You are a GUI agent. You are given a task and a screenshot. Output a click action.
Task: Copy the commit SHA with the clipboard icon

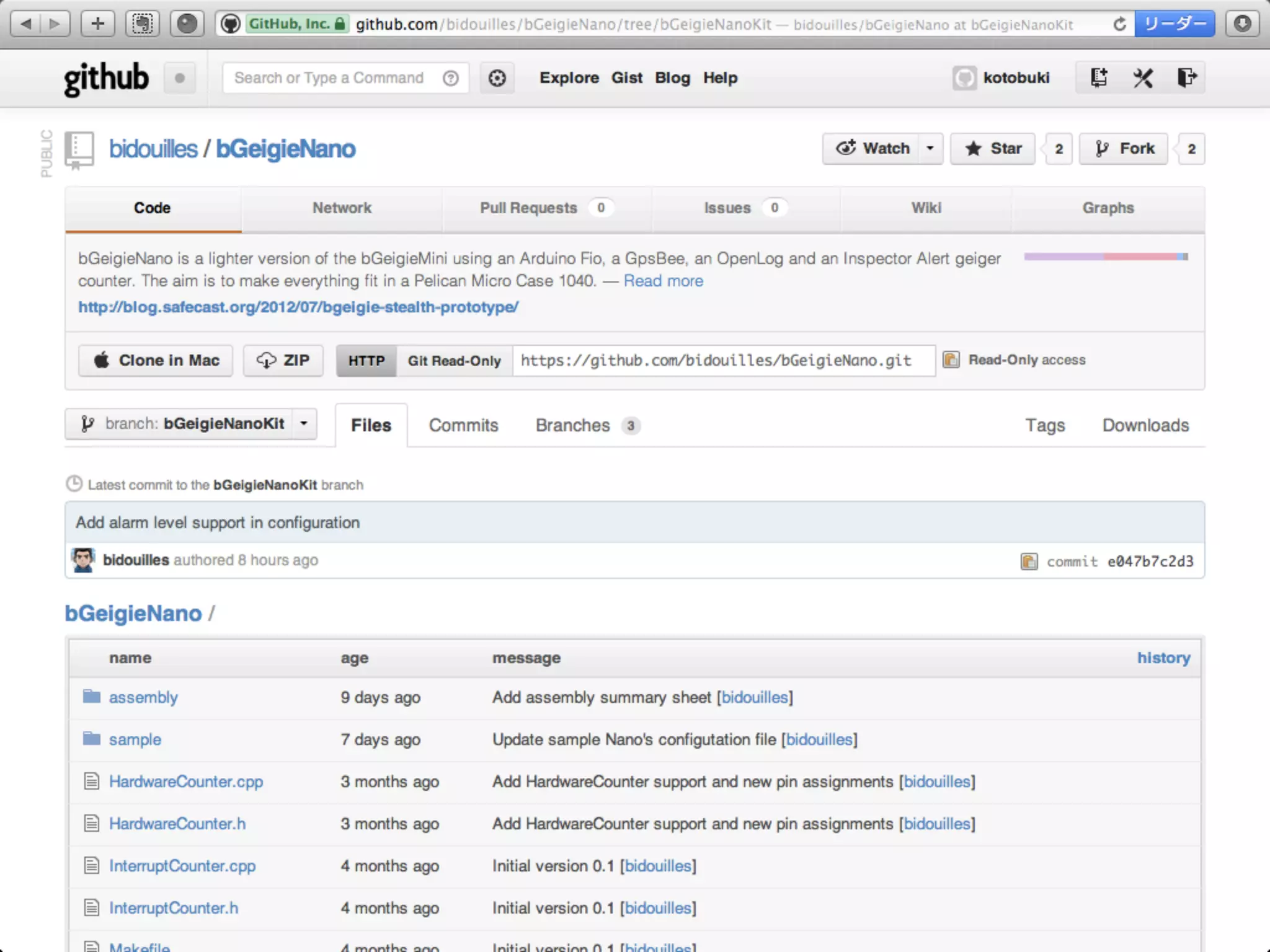(x=1029, y=561)
